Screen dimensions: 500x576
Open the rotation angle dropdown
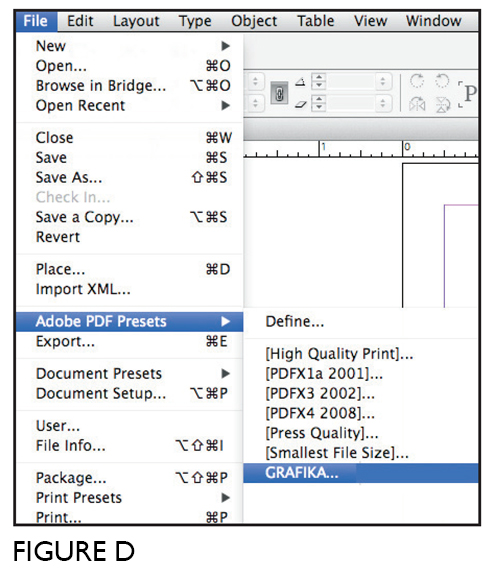pos(382,81)
